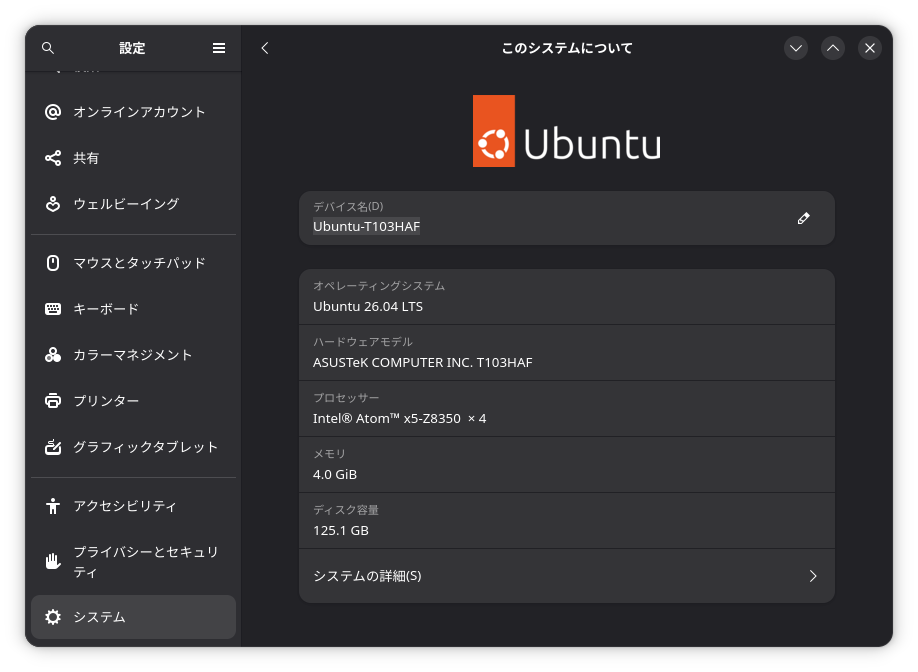Open カラーマネジメント settings
This screenshot has height=672, width=918.
(x=133, y=355)
